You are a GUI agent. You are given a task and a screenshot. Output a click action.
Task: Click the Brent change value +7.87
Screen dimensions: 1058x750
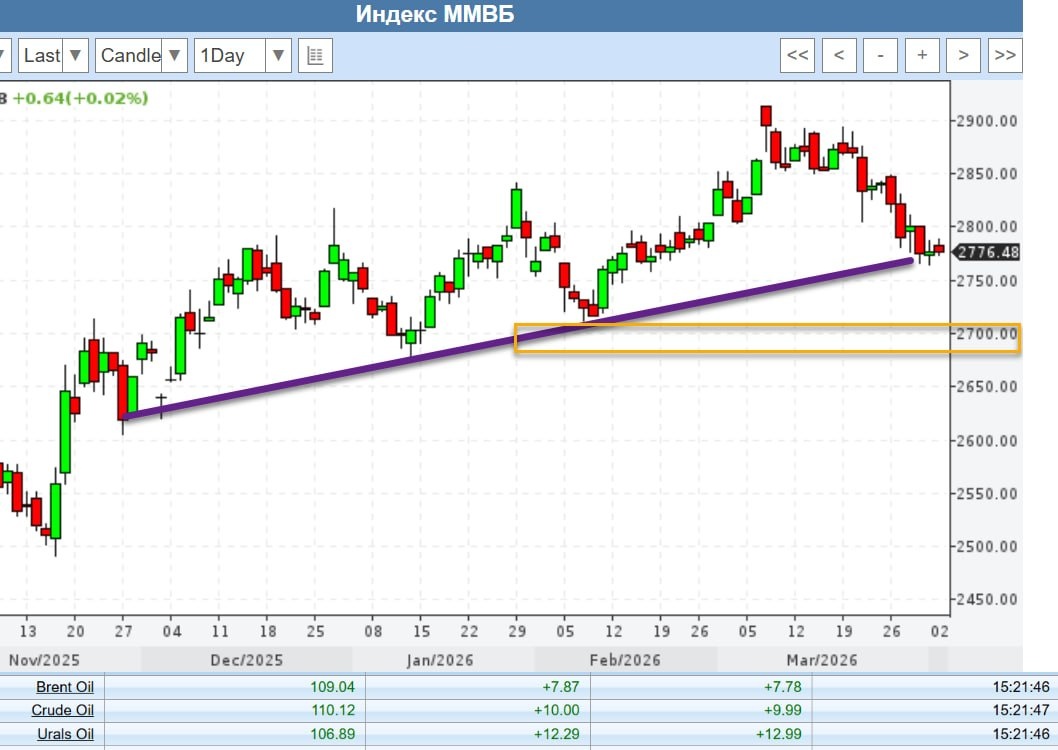click(x=561, y=687)
